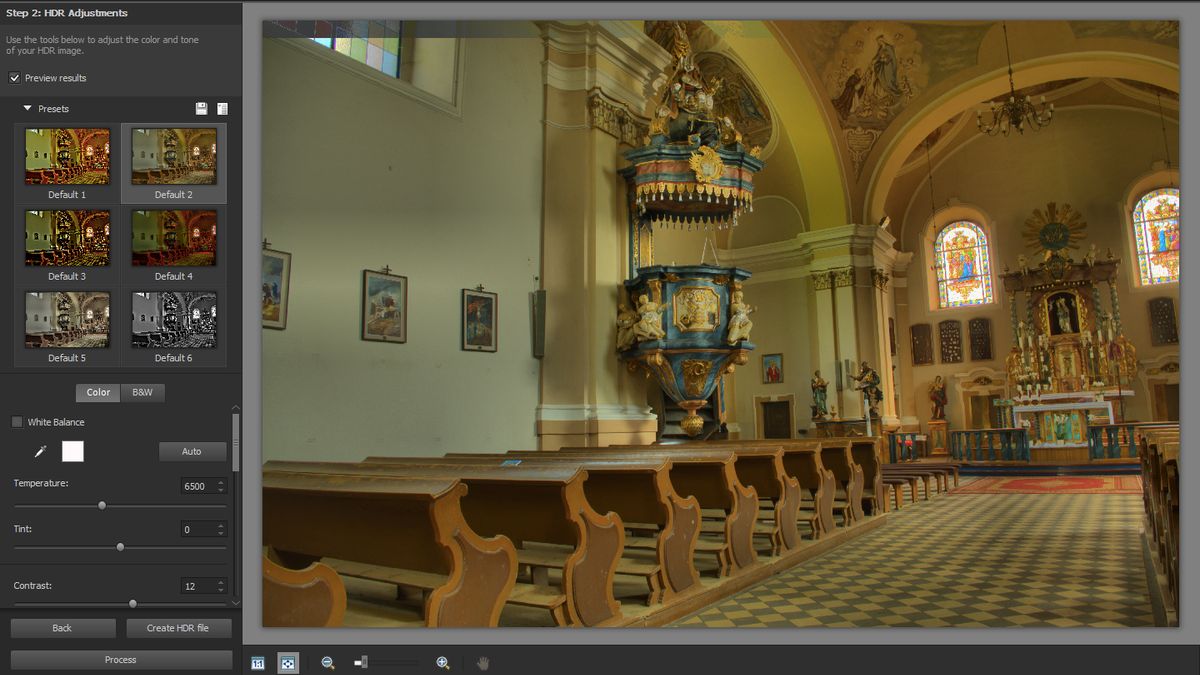Open the preset list manager icon
1200x675 pixels.
click(222, 108)
